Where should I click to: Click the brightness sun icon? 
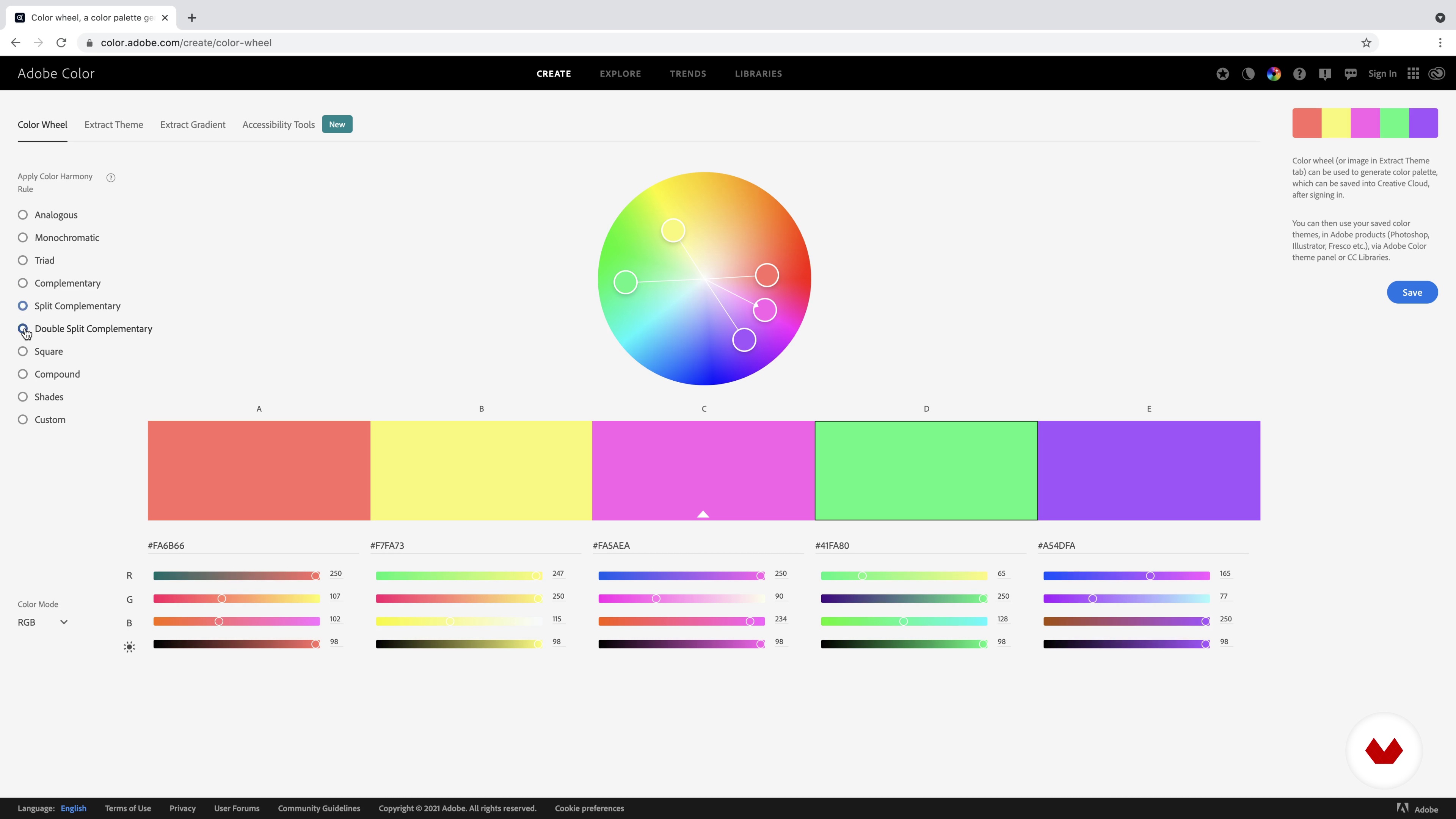129,647
